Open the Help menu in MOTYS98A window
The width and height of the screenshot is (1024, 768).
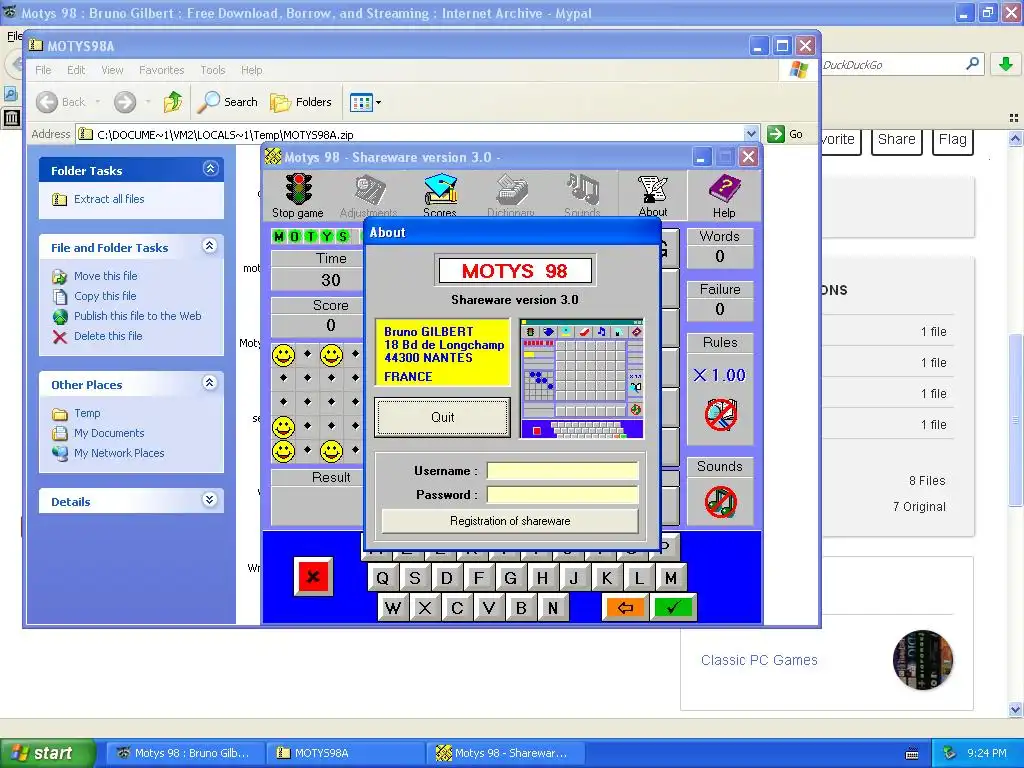coord(251,70)
